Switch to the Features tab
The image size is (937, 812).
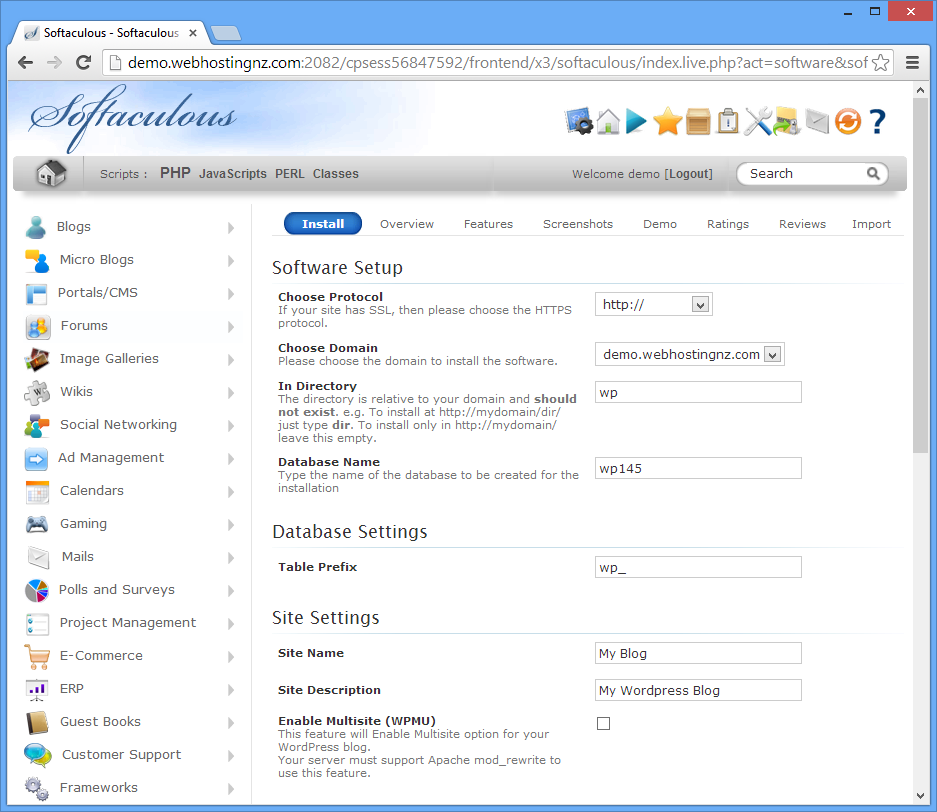(x=488, y=224)
